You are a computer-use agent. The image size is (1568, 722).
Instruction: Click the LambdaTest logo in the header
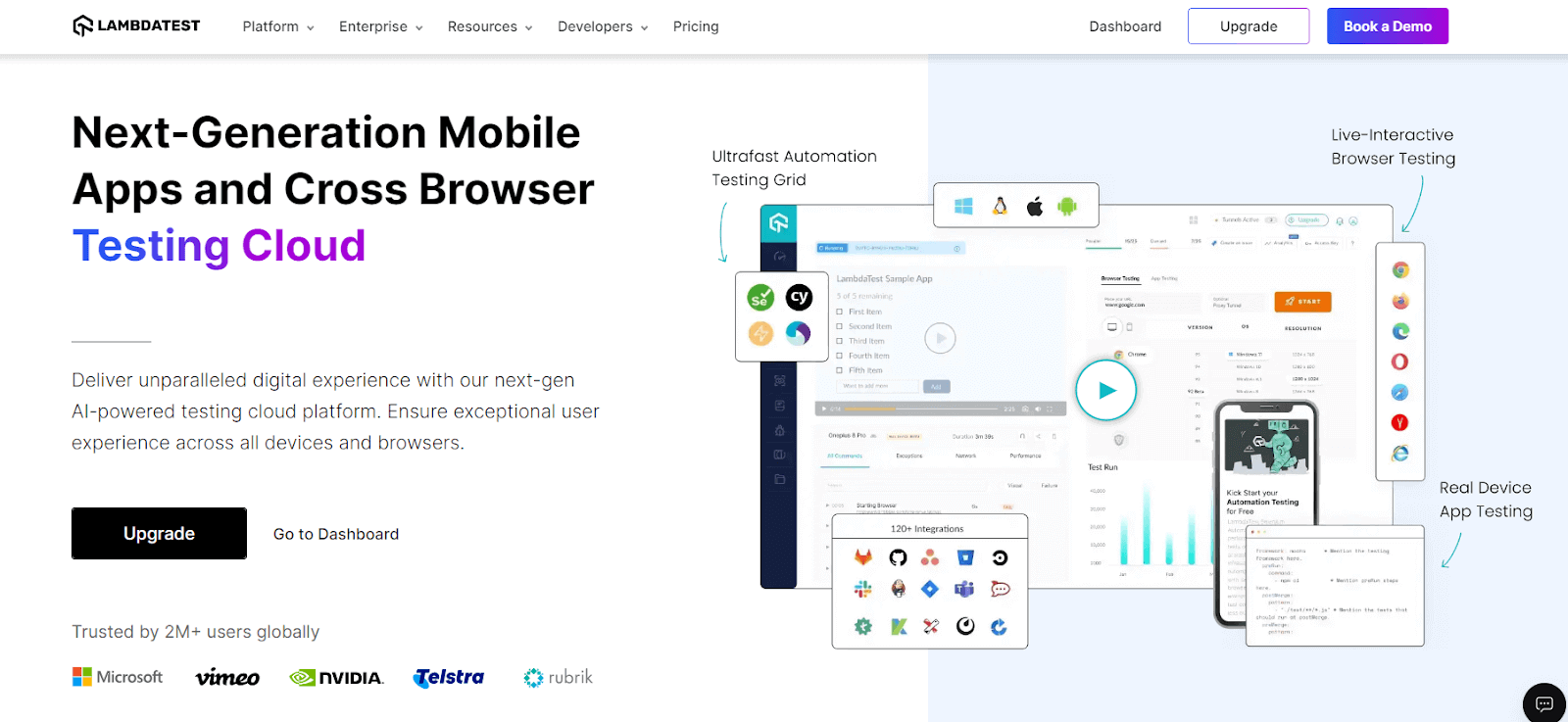pos(136,26)
